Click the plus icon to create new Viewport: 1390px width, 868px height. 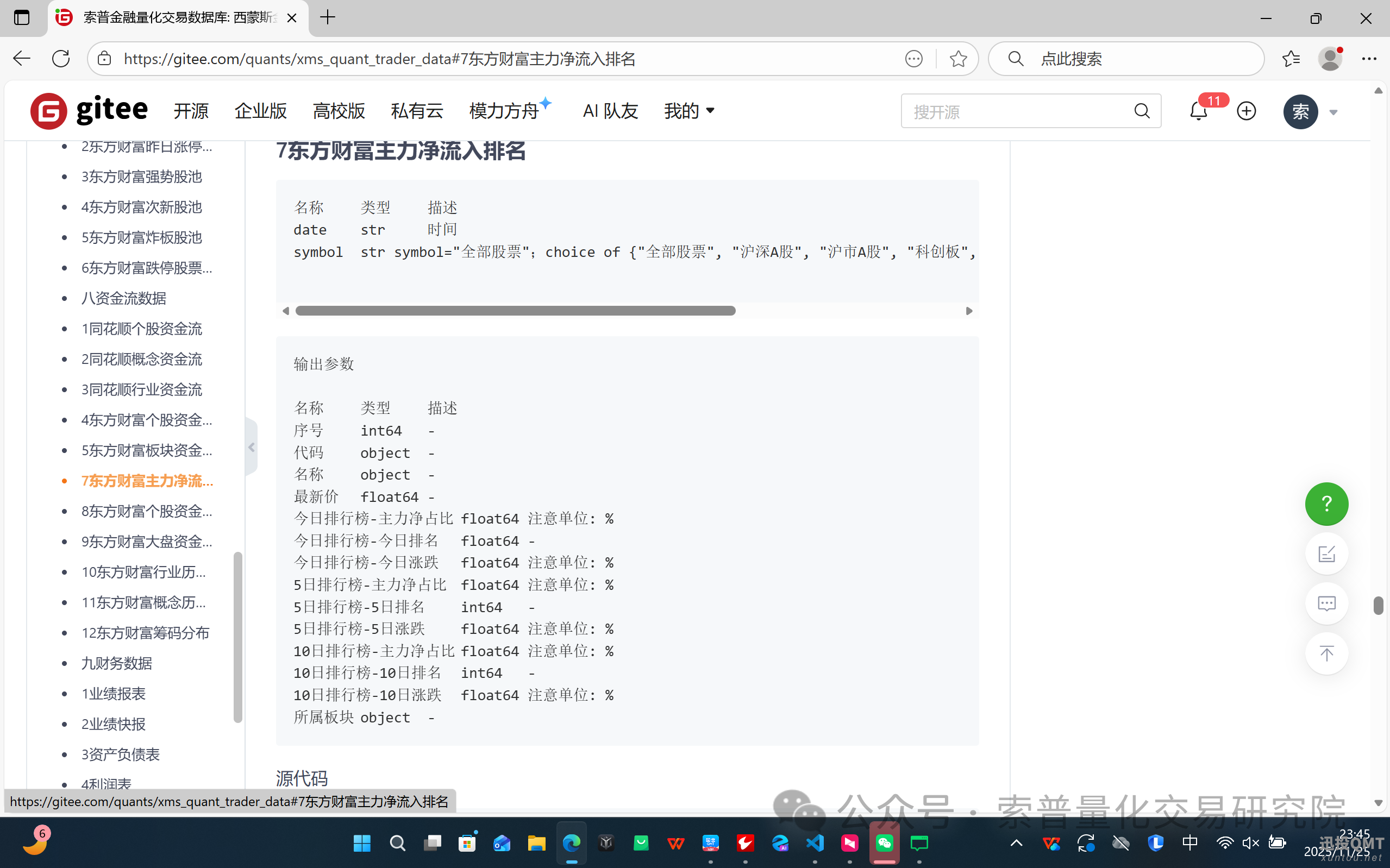pos(1246,111)
